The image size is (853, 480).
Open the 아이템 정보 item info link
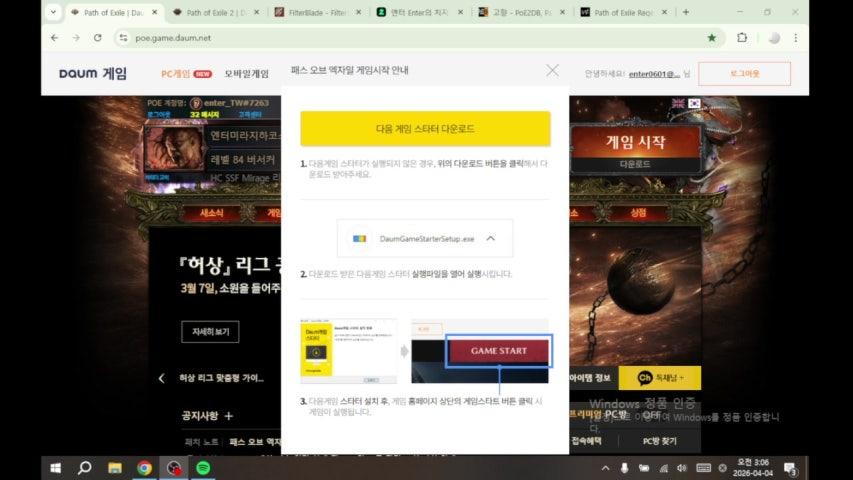590,378
